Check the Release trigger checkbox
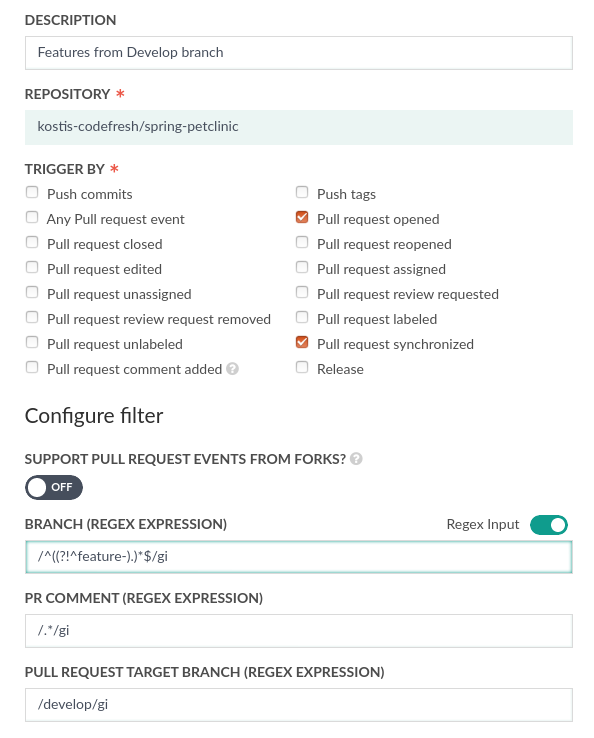This screenshot has width=594, height=738. click(302, 368)
